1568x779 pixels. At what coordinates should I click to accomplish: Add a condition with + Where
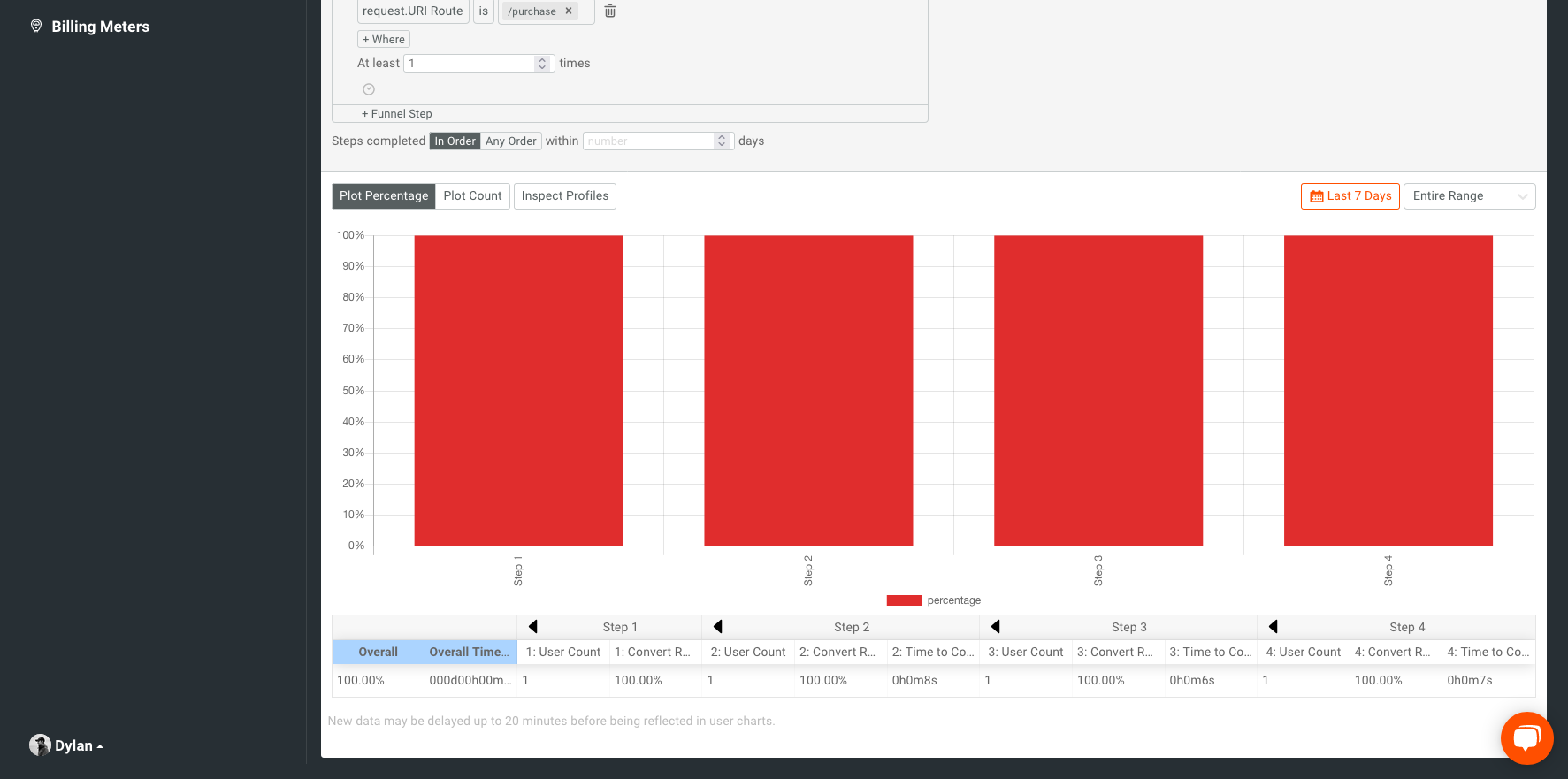pyautogui.click(x=384, y=39)
